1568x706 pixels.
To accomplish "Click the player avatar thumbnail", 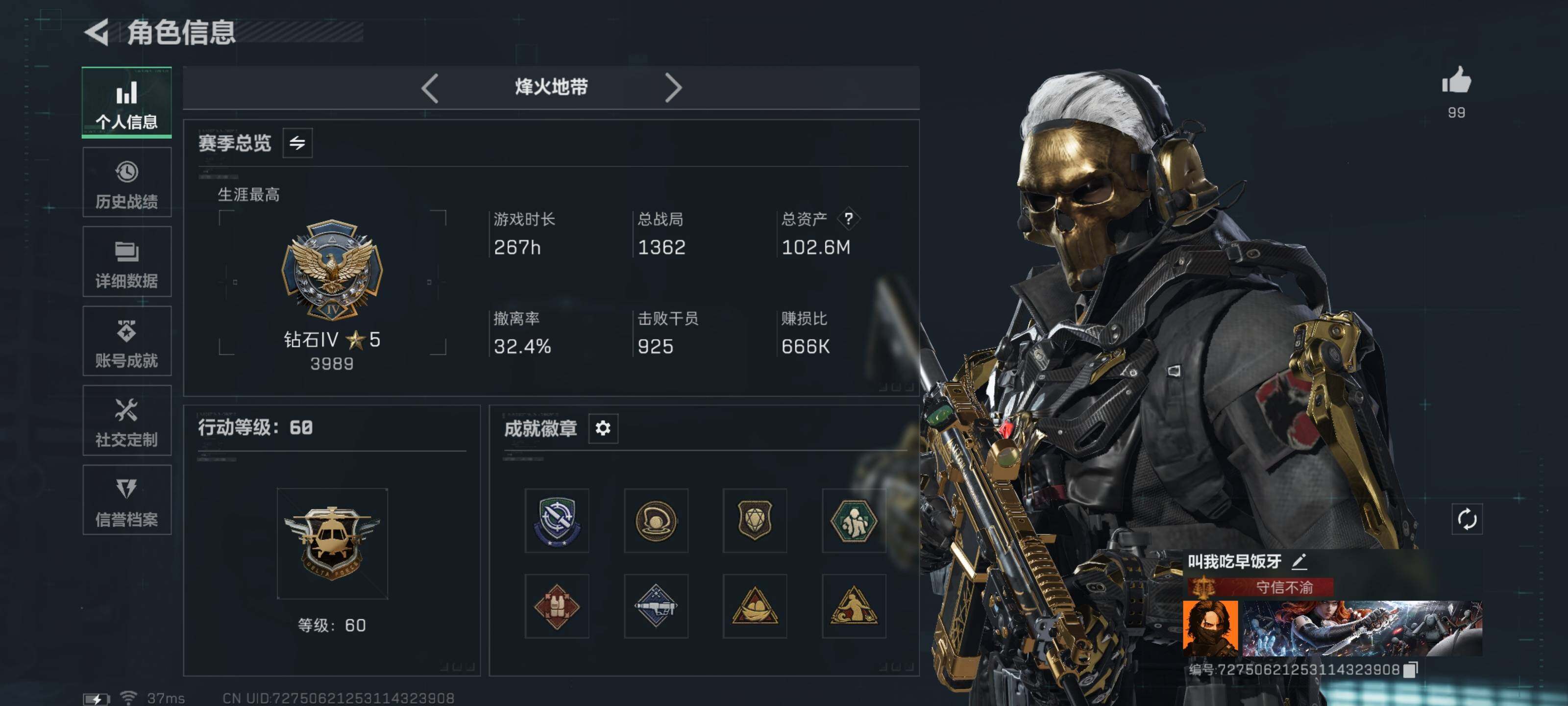I will tap(1209, 628).
